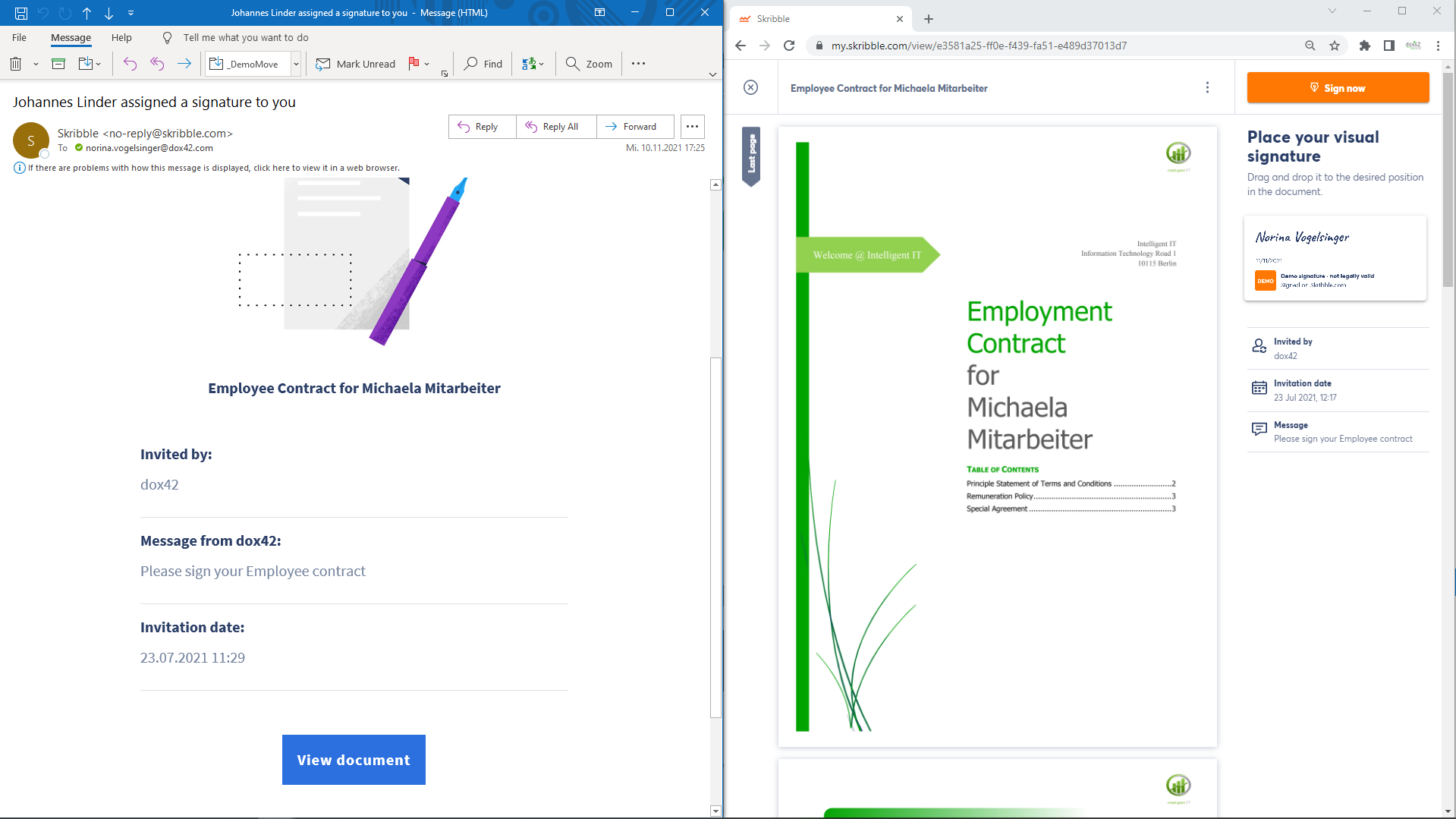This screenshot has width=1456, height=819.
Task: Click the view in web browser info bar
Action: pos(213,169)
